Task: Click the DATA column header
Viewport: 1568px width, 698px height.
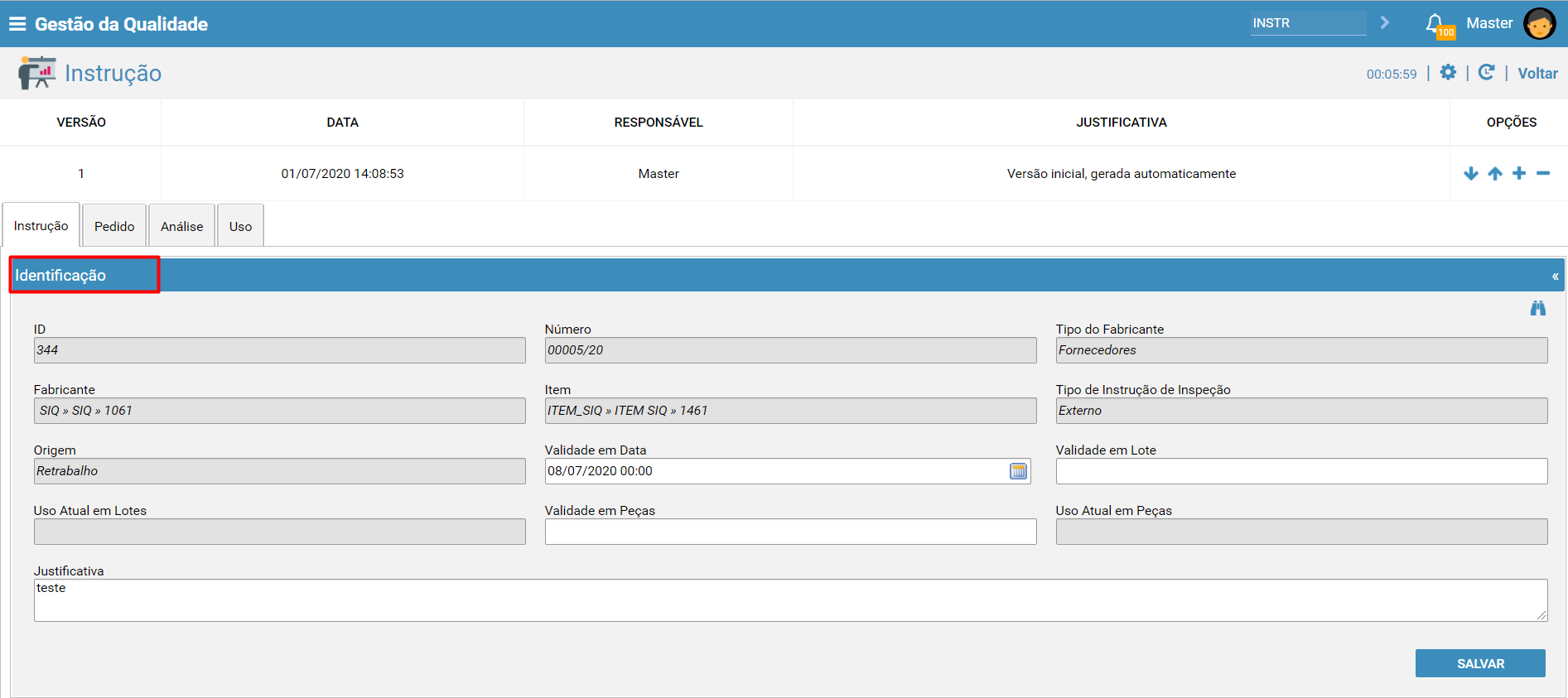Action: tap(342, 123)
